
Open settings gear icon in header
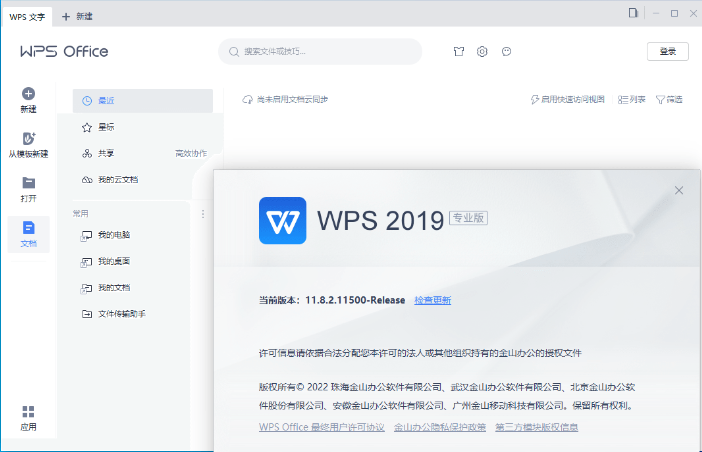[482, 51]
